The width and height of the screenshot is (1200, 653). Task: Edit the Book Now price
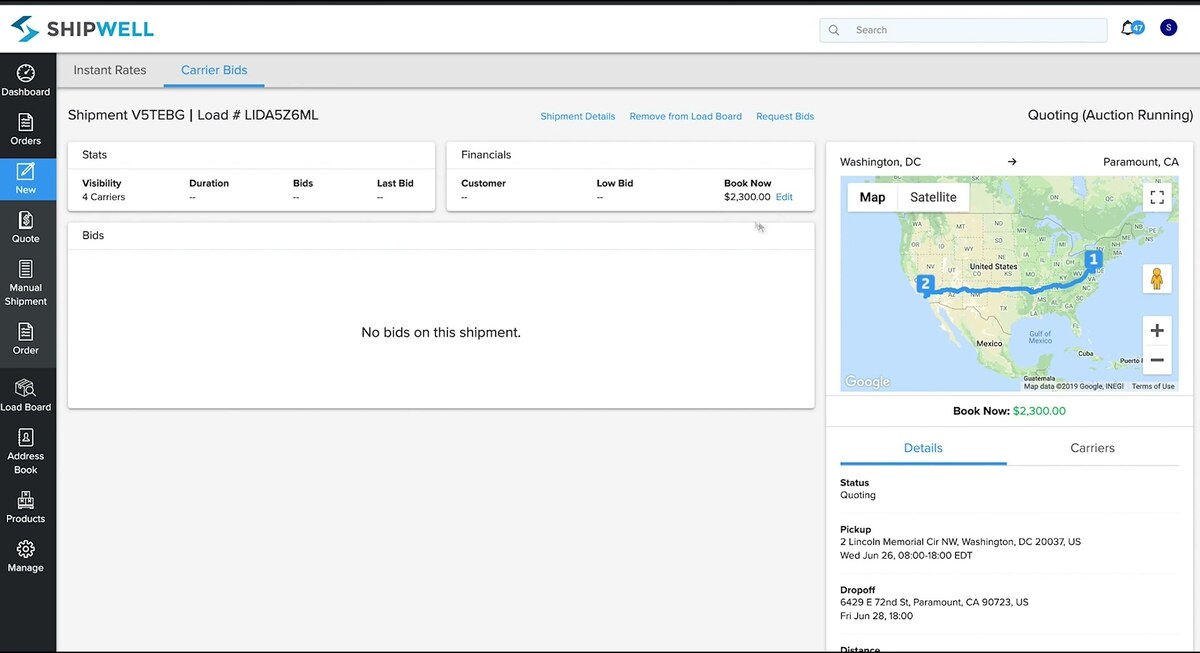[x=784, y=197]
